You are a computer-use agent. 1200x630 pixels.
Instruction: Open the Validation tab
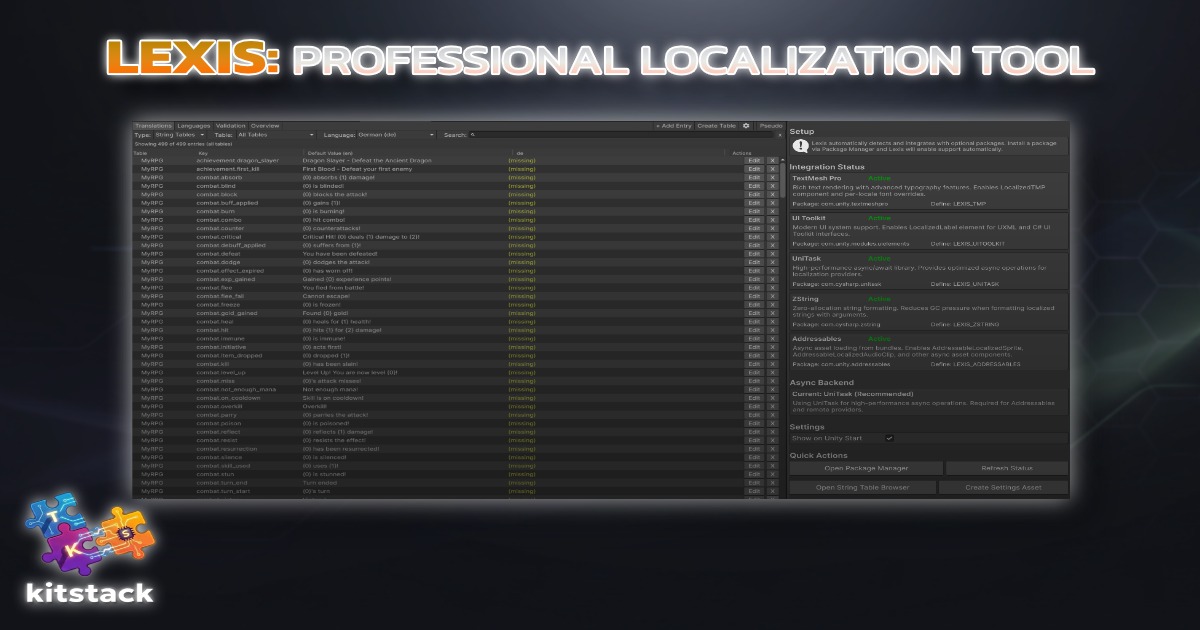point(231,126)
